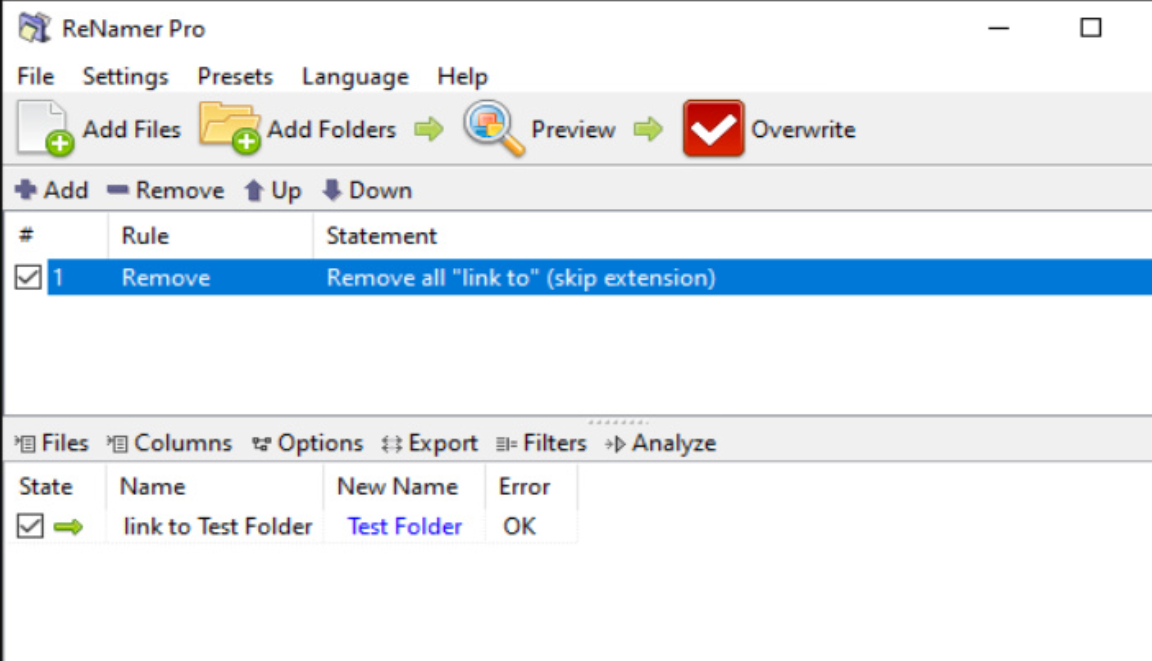Uncheck the 'link to Test Folder' file checkbox
Image resolution: width=1152 pixels, height=661 pixels.
point(30,526)
